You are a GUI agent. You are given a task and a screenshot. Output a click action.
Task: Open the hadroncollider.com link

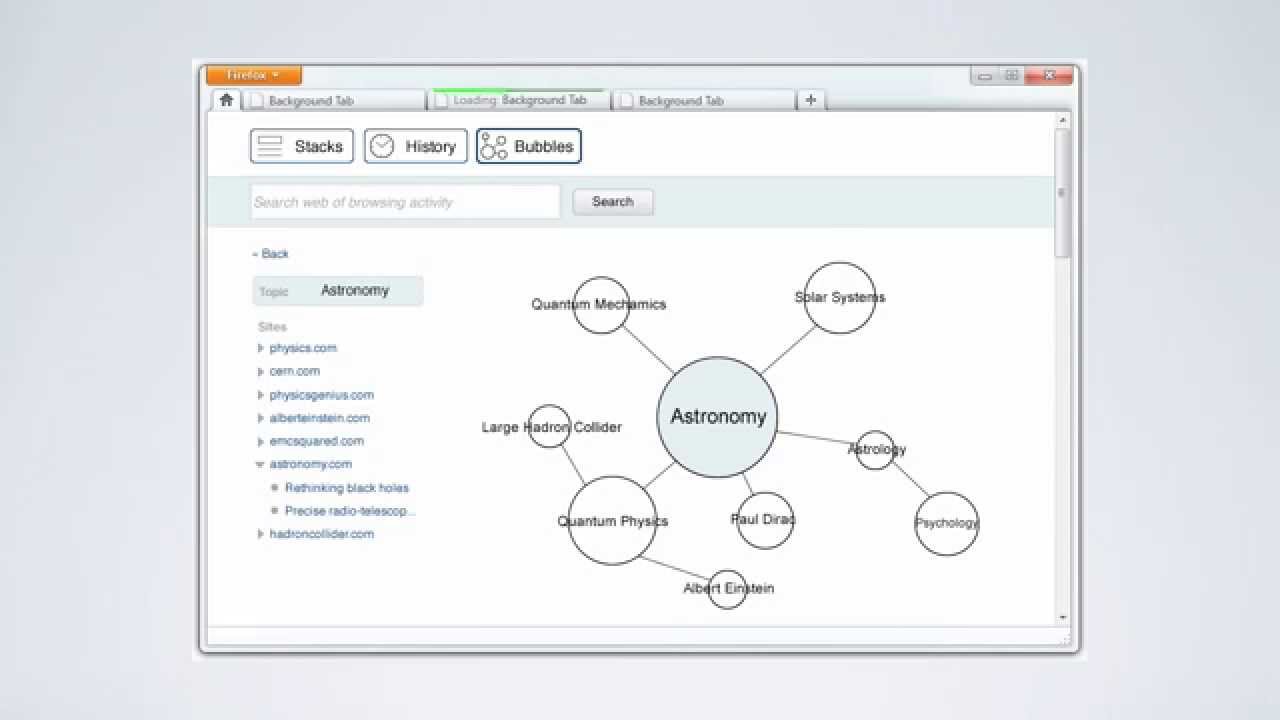pyautogui.click(x=322, y=534)
